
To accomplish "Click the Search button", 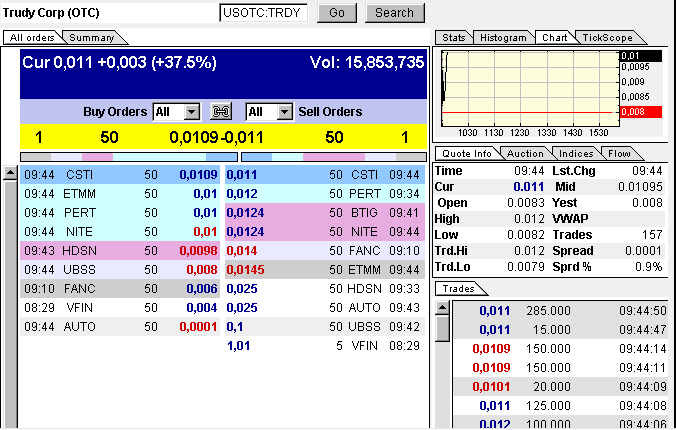I will [x=394, y=13].
